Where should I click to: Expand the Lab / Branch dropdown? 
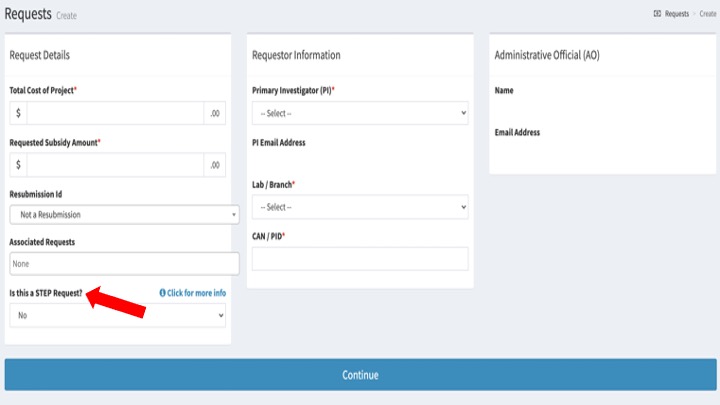[x=360, y=207]
